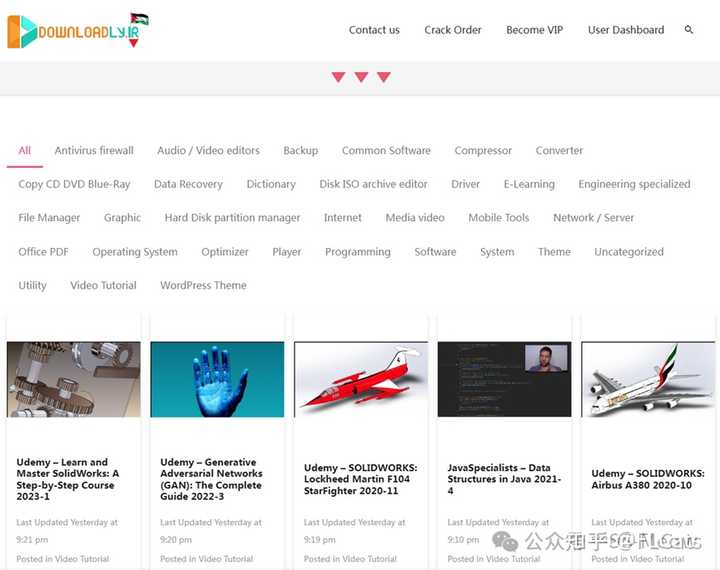
Task: Open the SolidWorks gears thumbnail
Action: coord(73,379)
